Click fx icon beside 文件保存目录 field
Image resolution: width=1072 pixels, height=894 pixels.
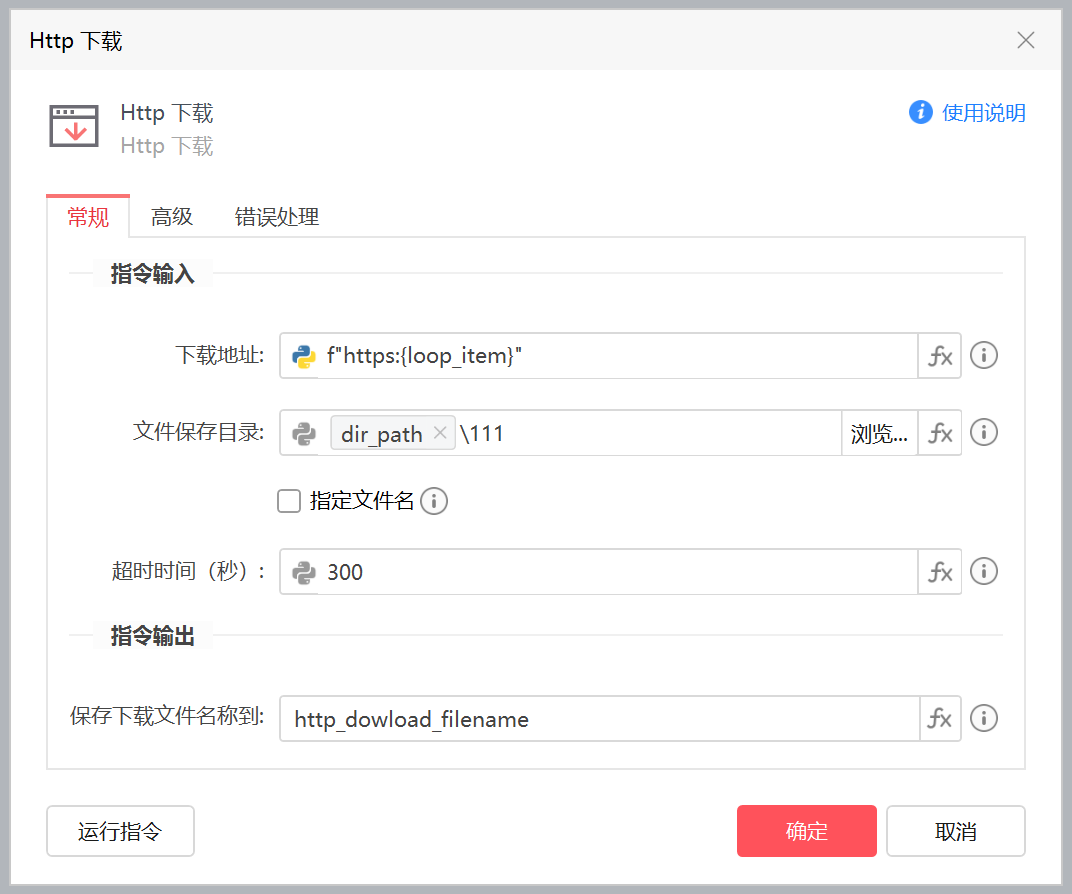point(940,433)
